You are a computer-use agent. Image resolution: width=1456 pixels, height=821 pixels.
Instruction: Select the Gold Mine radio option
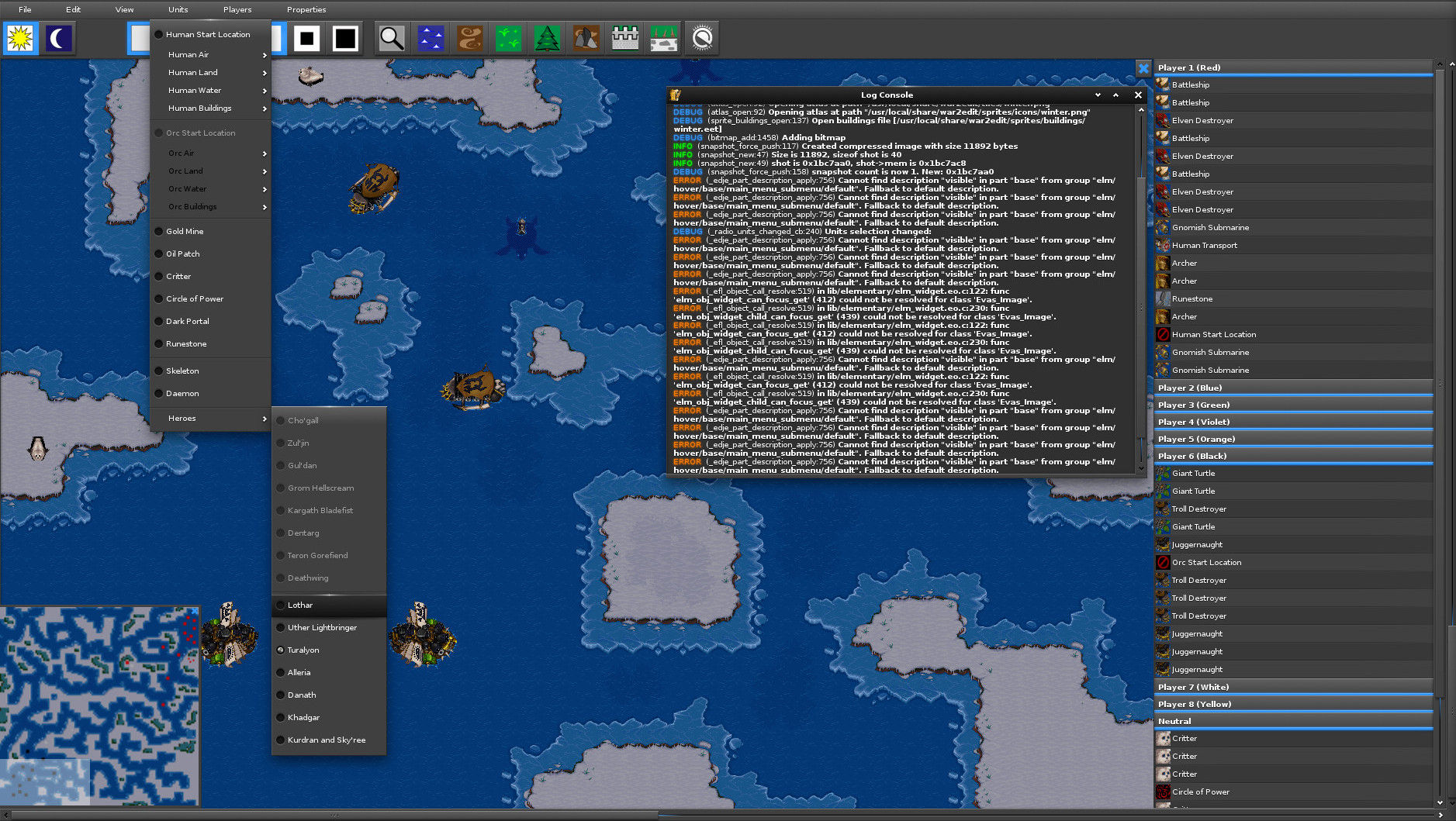(x=184, y=232)
